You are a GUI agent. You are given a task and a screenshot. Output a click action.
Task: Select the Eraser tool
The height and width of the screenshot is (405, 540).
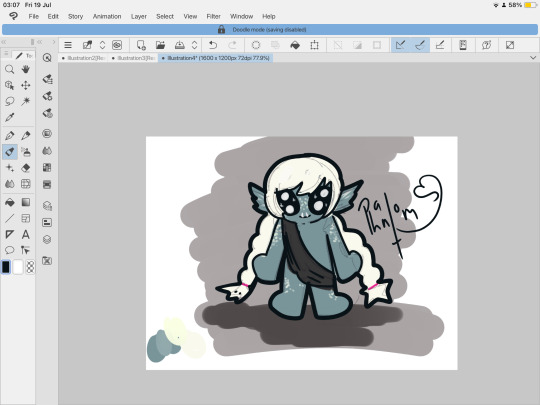[25, 168]
